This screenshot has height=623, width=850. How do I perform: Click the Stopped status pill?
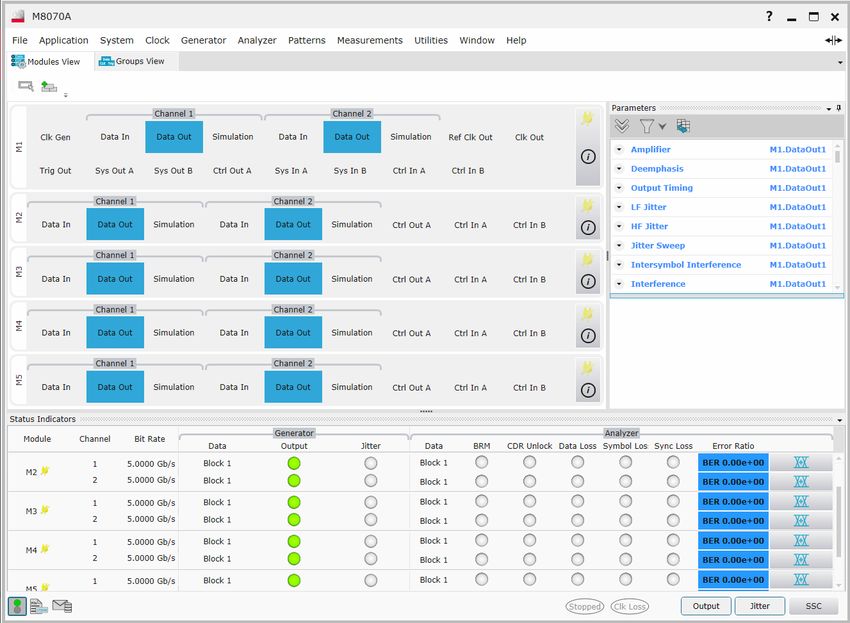pyautogui.click(x=584, y=606)
